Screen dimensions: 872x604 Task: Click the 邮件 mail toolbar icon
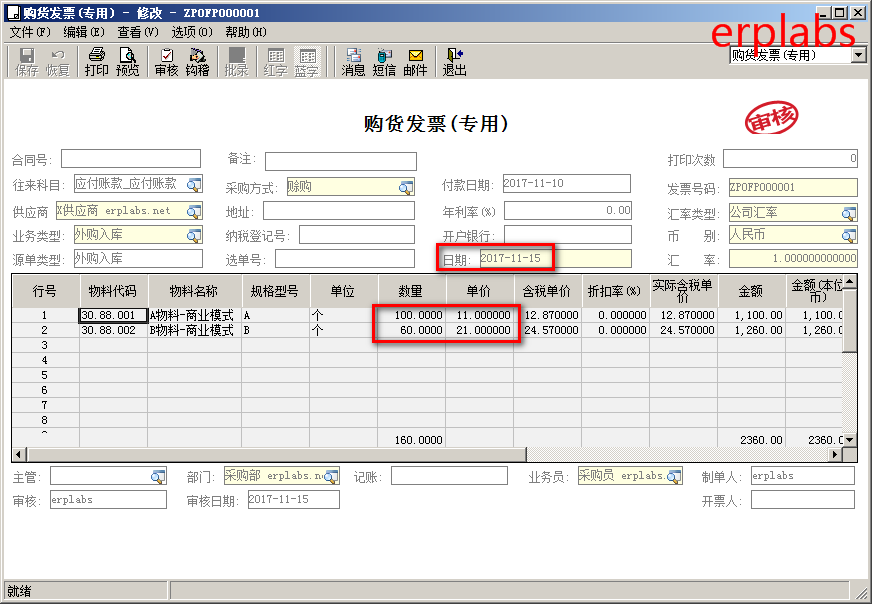[415, 61]
